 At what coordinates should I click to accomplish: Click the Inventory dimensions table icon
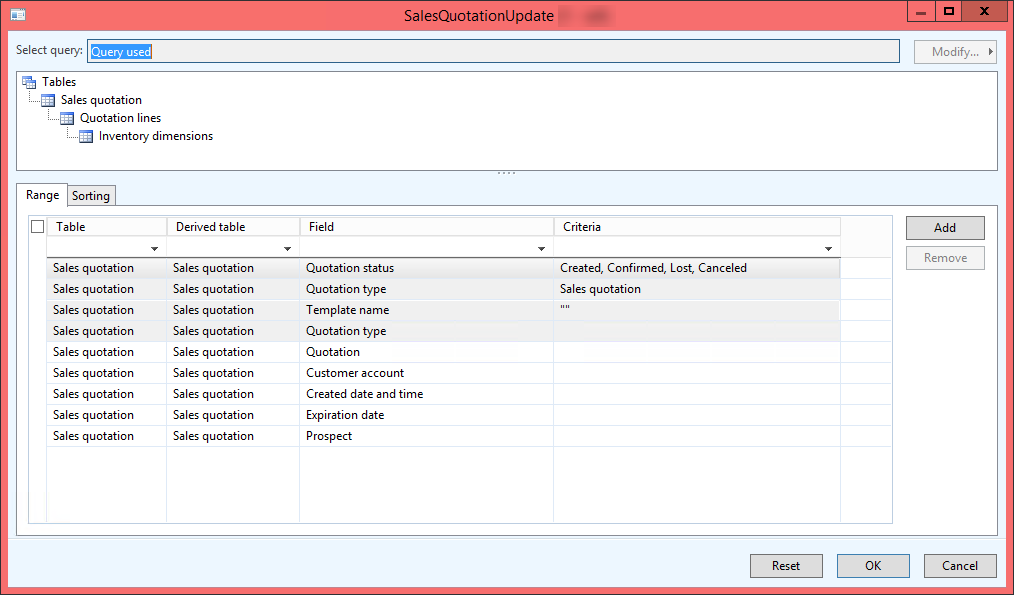tap(86, 136)
